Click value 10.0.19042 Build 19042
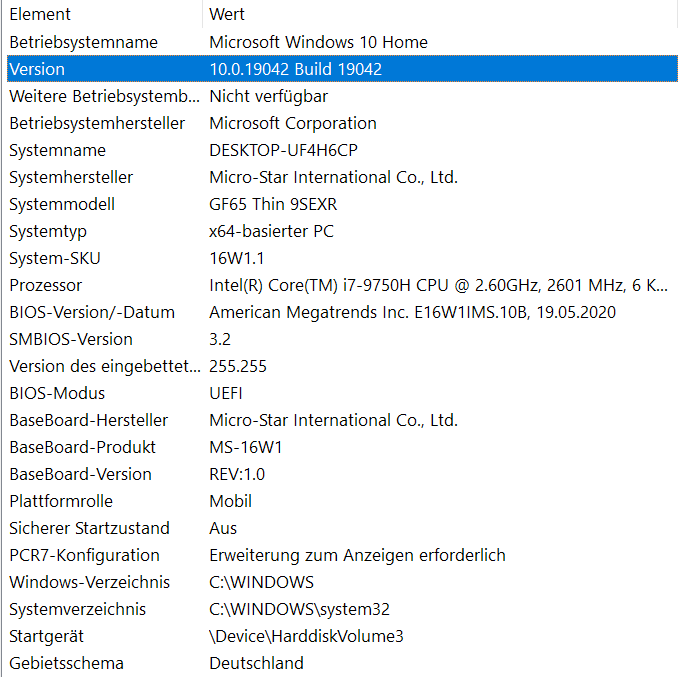Screen dimensions: 697x677 (x=296, y=69)
